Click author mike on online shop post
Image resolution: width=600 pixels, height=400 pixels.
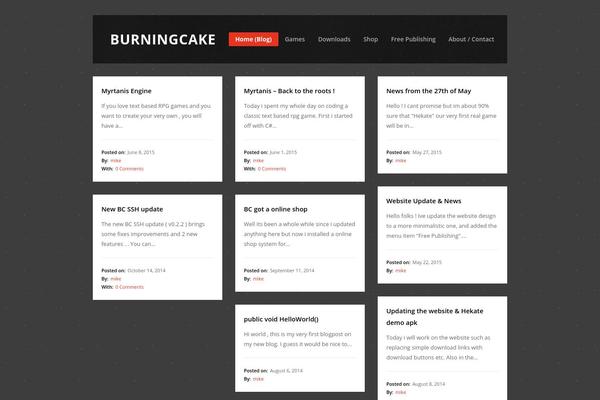(258, 279)
